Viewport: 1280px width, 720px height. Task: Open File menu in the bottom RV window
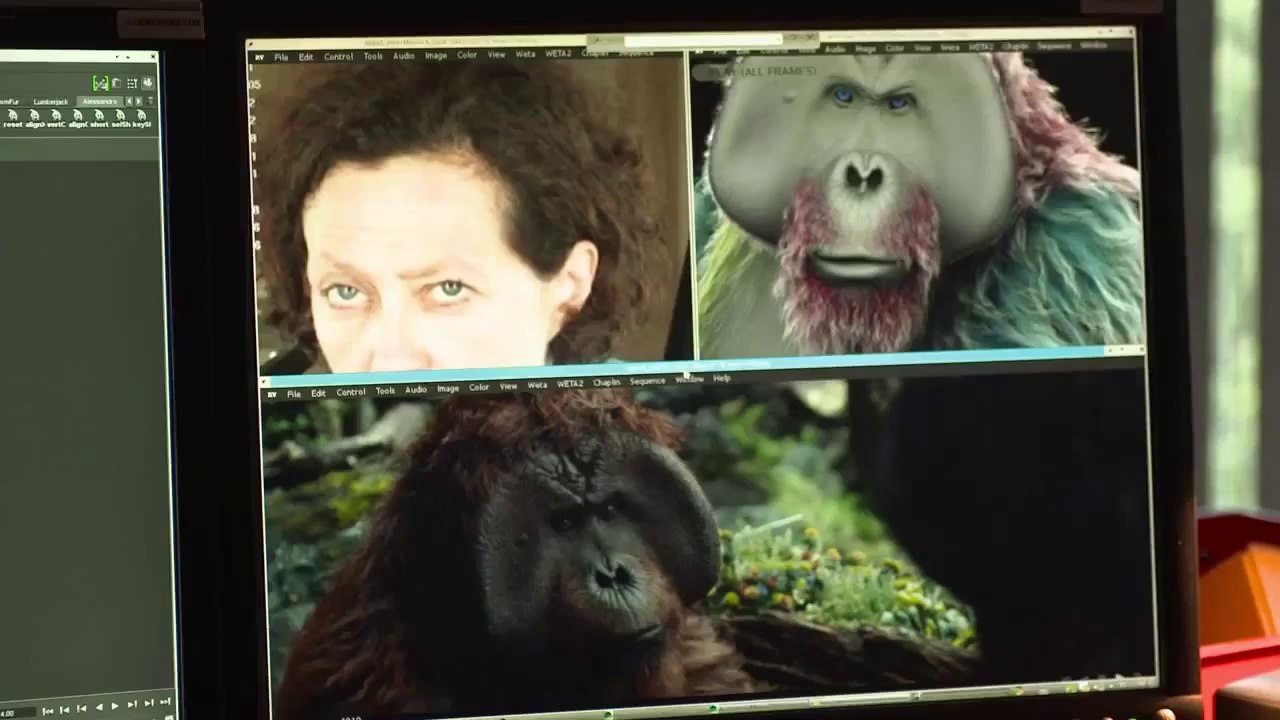294,394
